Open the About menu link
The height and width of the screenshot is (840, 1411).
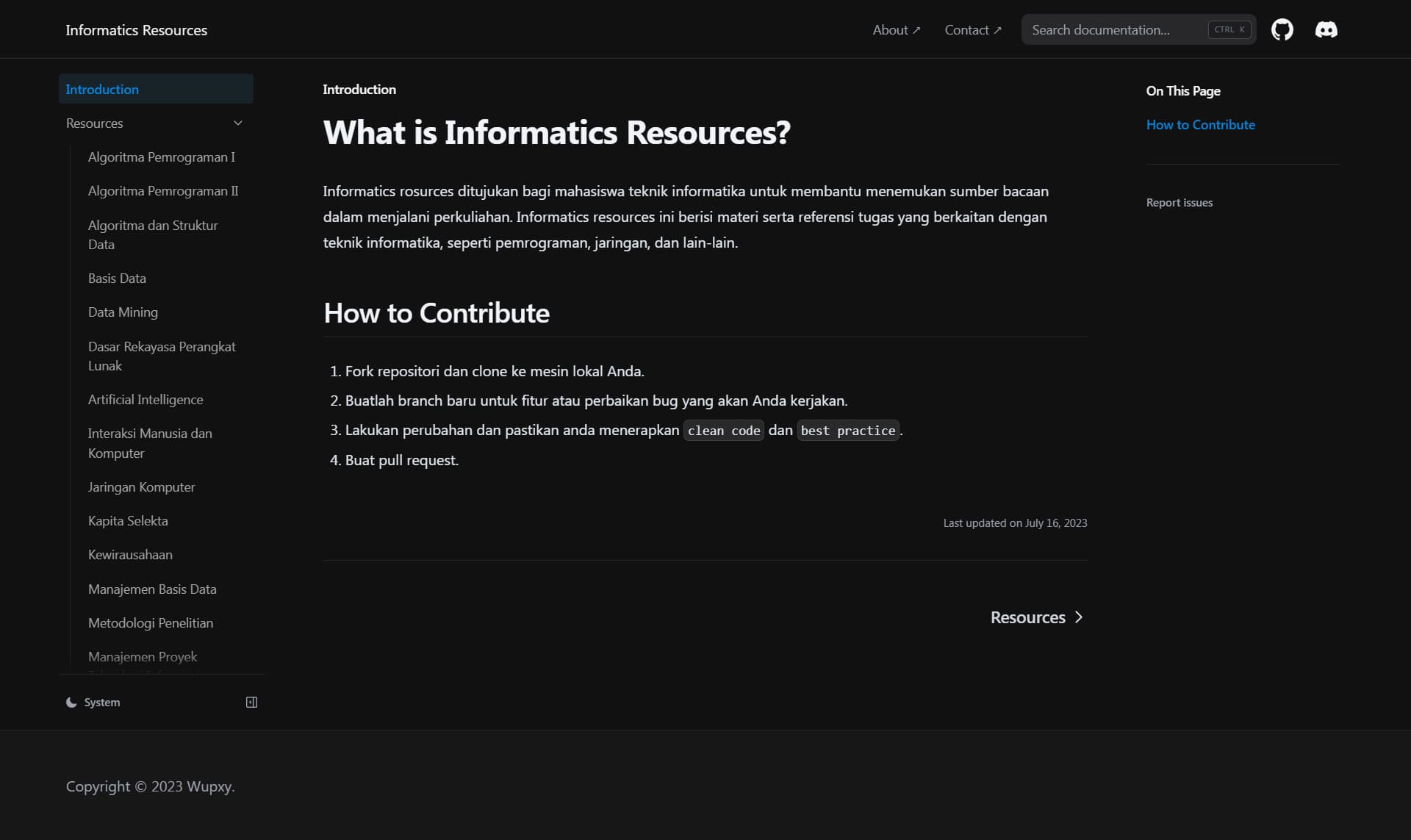tap(895, 30)
